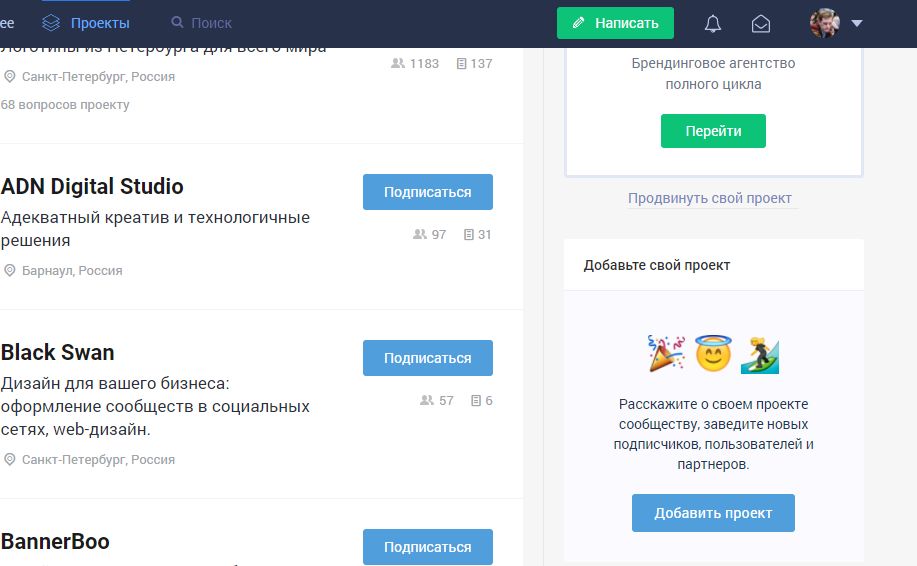The height and width of the screenshot is (566, 917).
Task: Open notifications bell icon
Action: tap(712, 23)
